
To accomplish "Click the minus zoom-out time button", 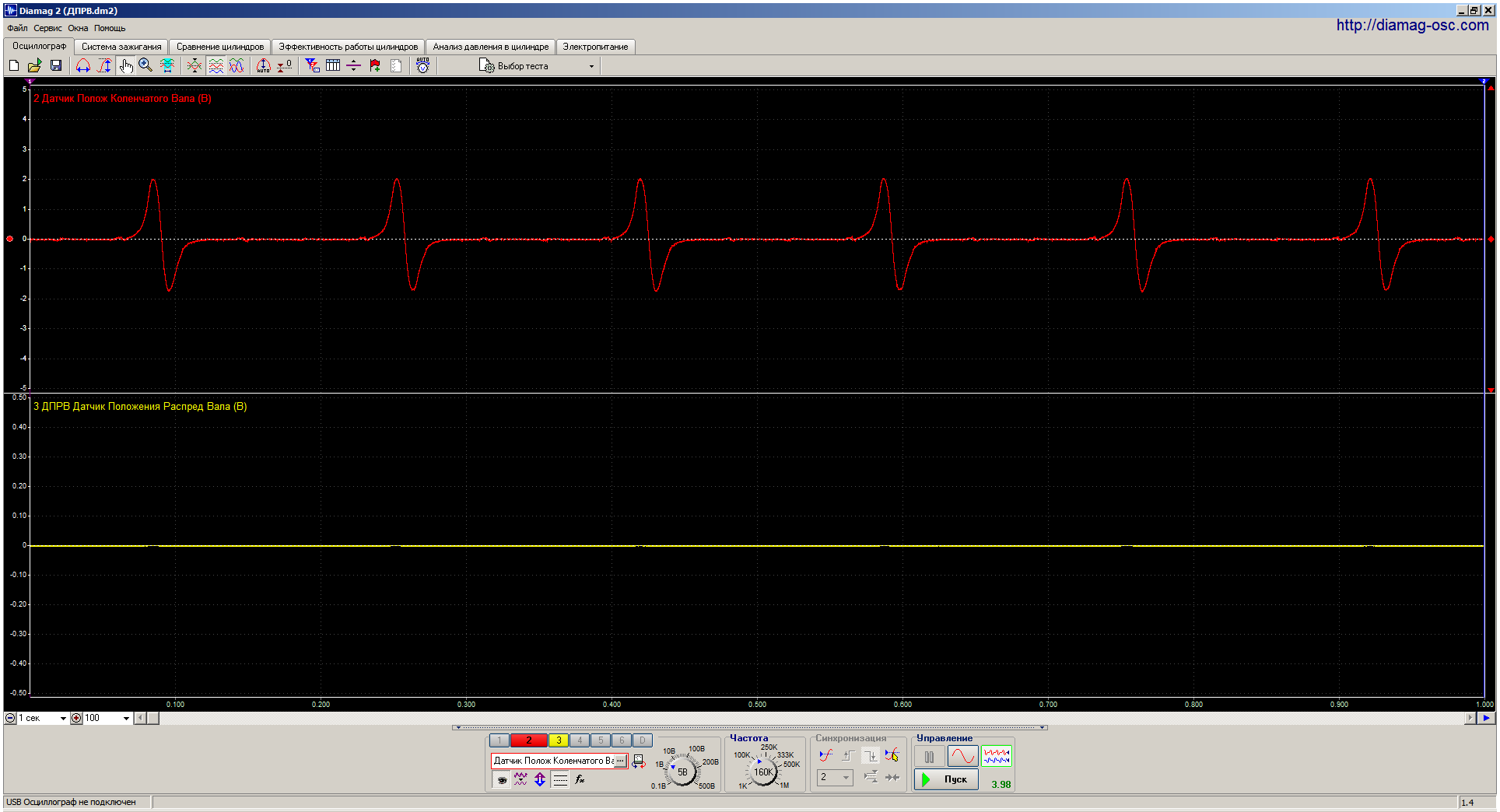I will coord(10,718).
